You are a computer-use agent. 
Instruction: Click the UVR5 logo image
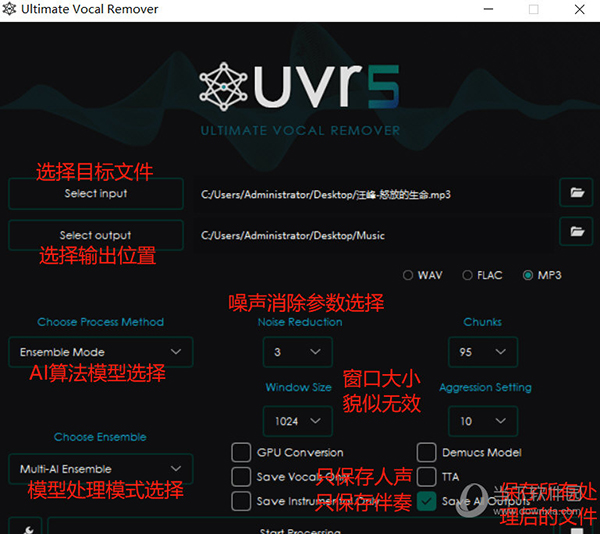(299, 87)
